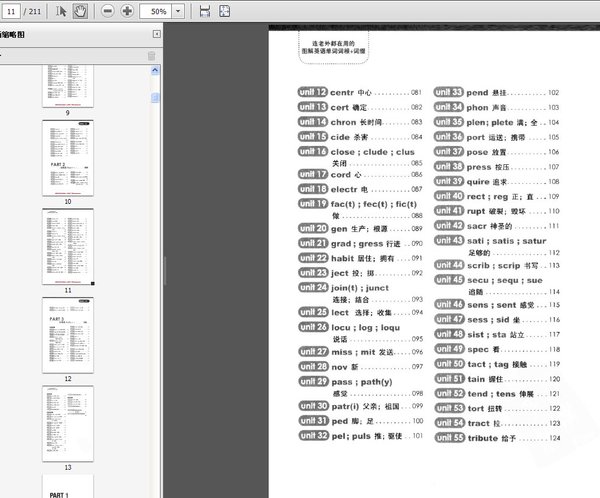Fit one full page to window
This screenshot has height=498, width=600.
coord(224,11)
